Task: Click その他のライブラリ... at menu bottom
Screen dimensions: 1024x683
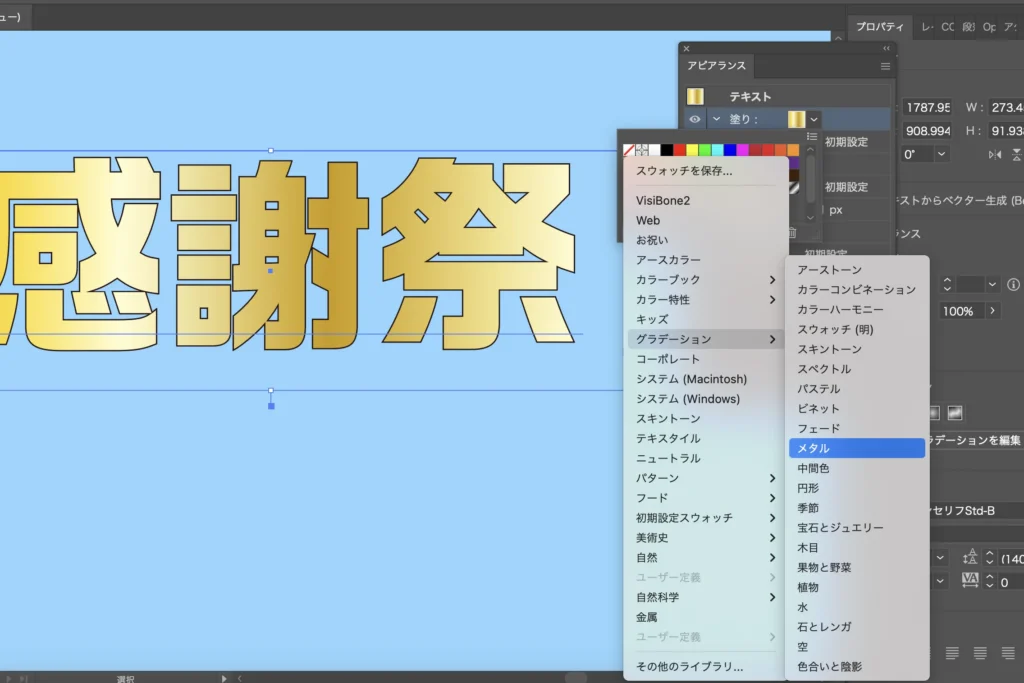Action: click(x=690, y=666)
